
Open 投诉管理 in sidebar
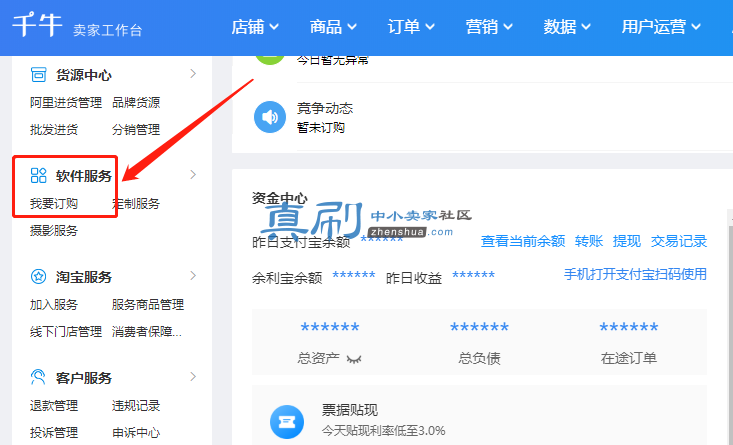[x=54, y=433]
